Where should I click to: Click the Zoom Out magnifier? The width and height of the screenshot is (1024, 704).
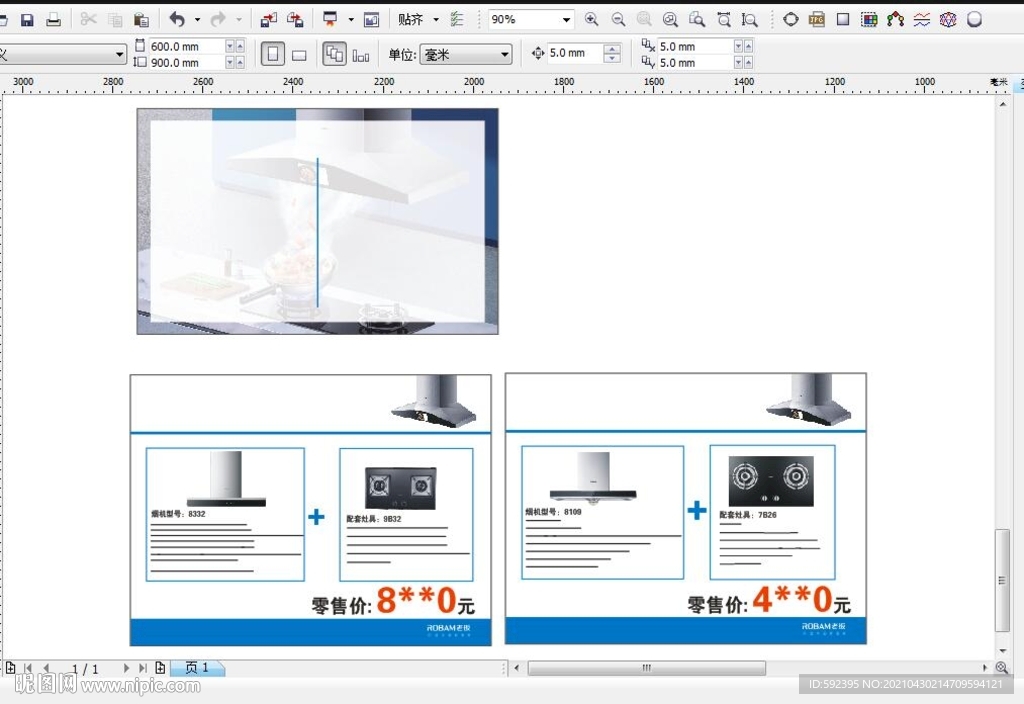(x=618, y=20)
